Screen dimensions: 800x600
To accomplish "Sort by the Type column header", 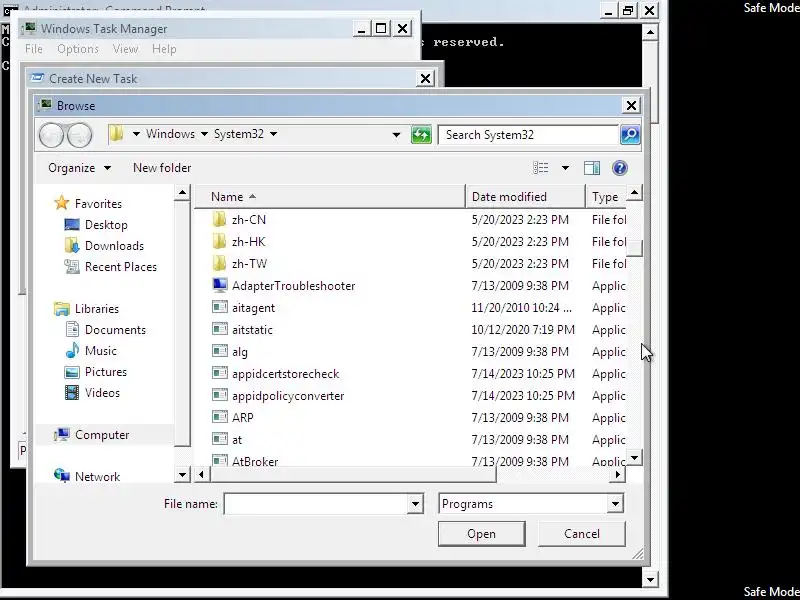I will (606, 197).
